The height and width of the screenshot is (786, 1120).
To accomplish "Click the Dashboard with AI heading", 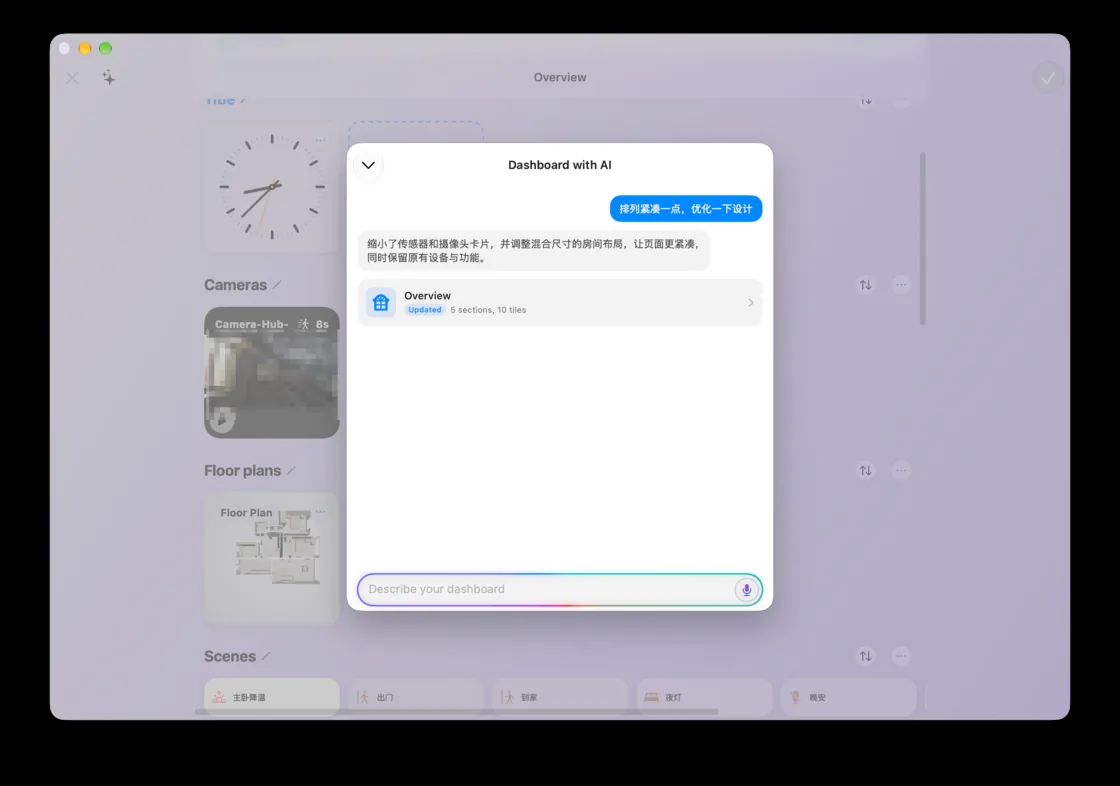I will coord(560,165).
